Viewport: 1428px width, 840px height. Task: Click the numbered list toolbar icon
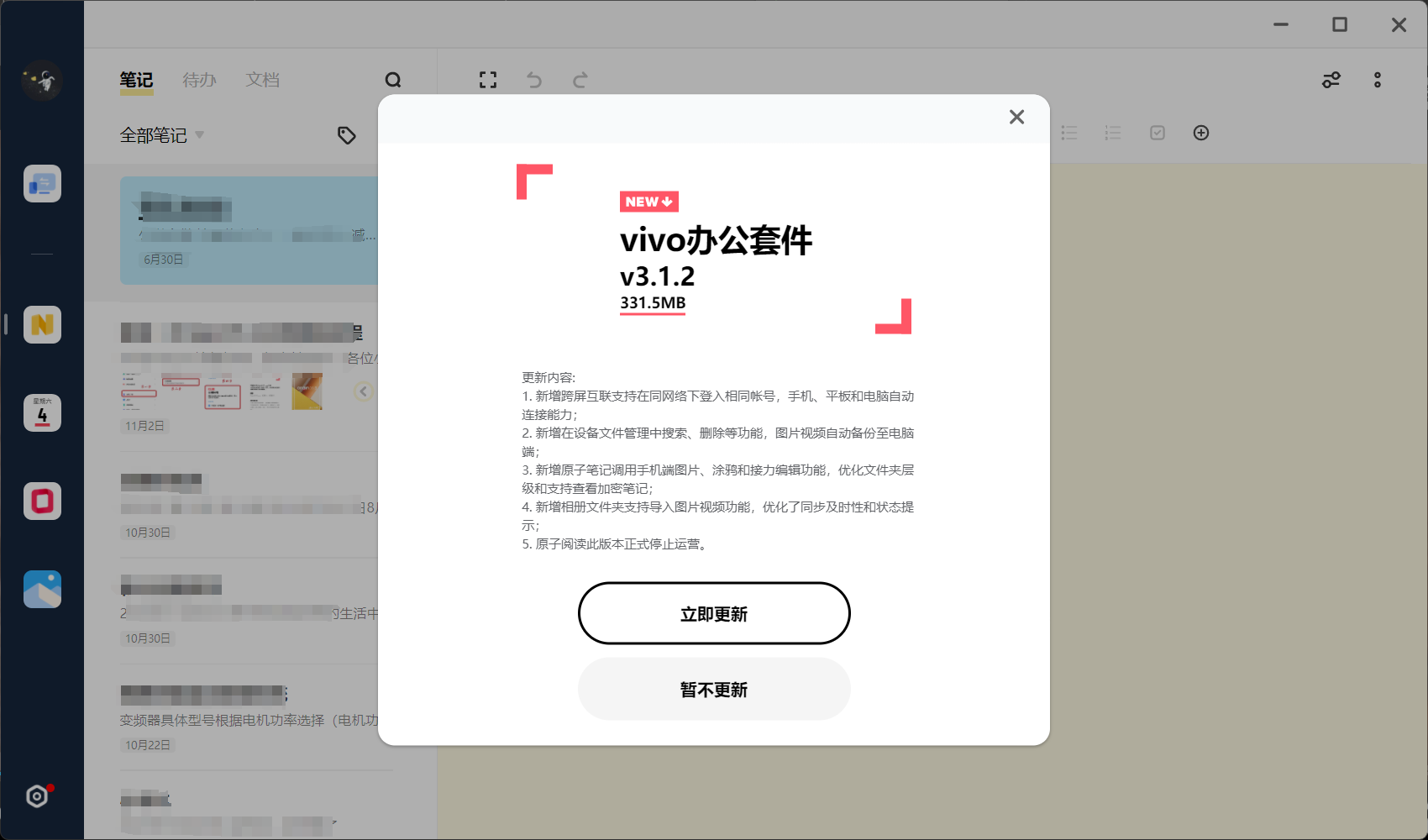coord(1113,133)
